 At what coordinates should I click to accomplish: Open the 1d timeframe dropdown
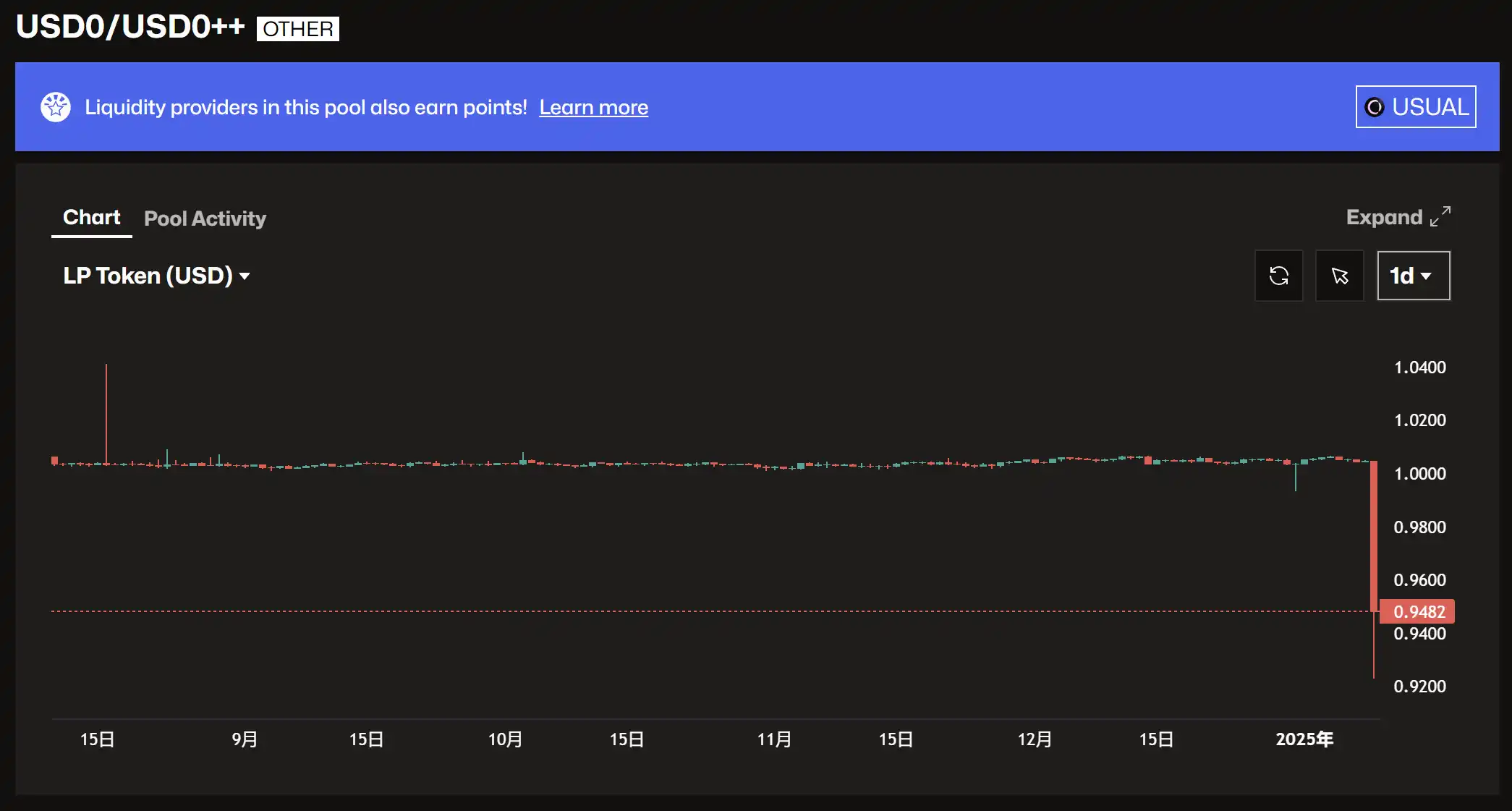click(1413, 276)
